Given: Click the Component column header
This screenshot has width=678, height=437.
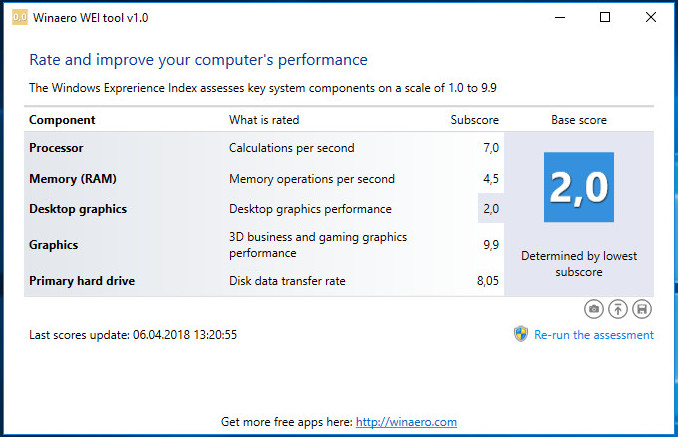Looking at the screenshot, I should (62, 120).
